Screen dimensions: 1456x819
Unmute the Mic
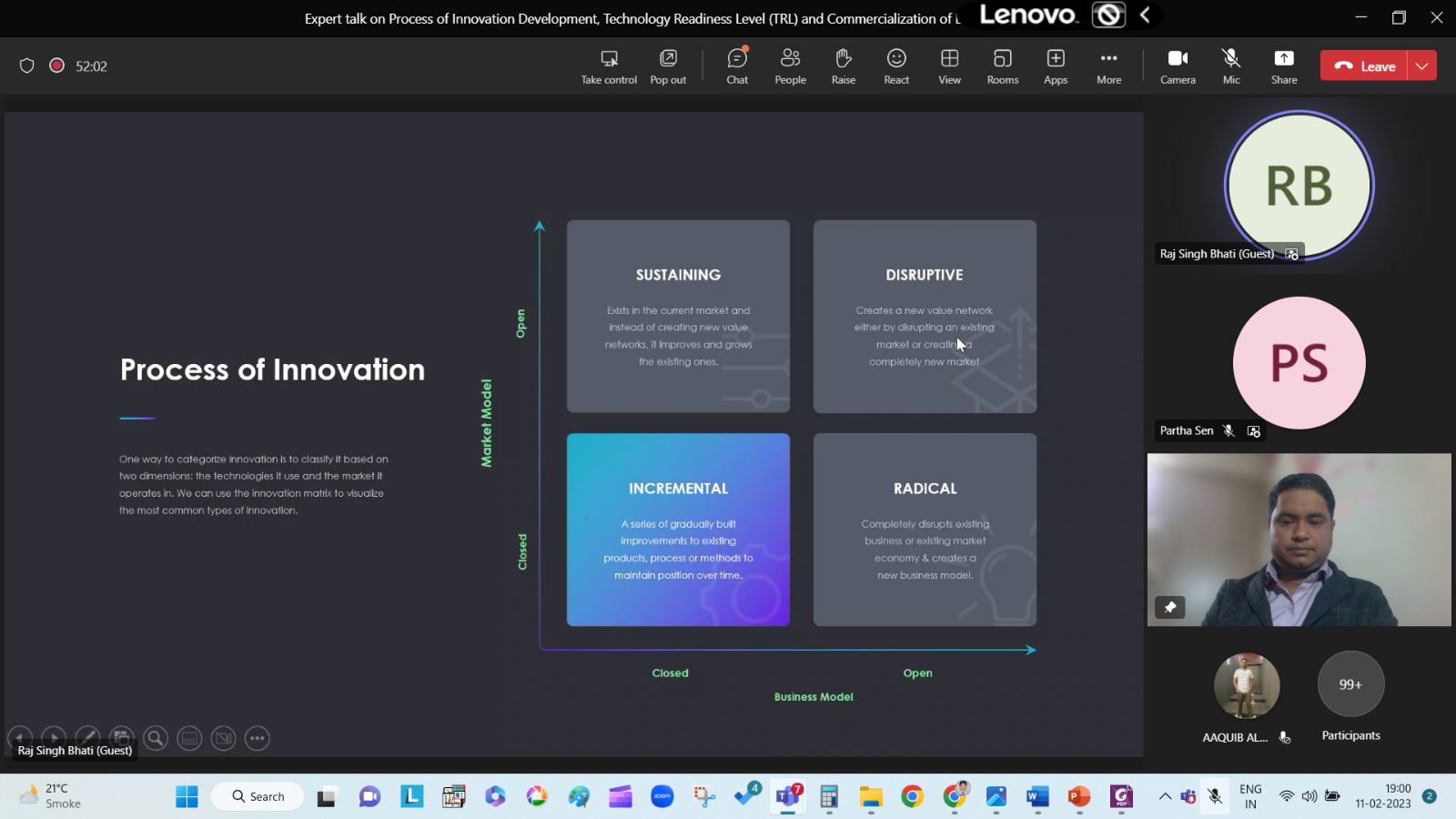pyautogui.click(x=1231, y=66)
